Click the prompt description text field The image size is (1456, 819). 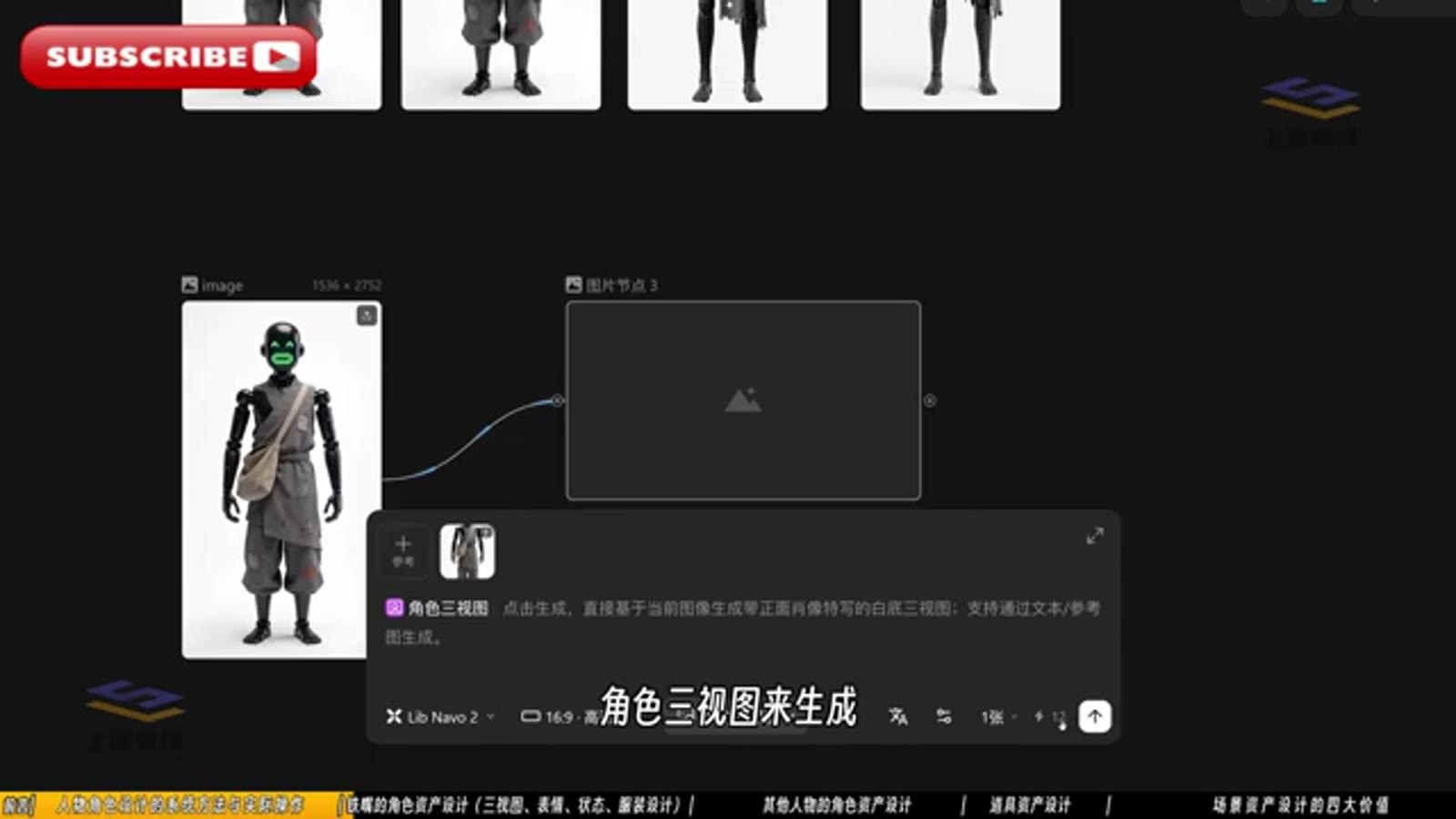743,622
